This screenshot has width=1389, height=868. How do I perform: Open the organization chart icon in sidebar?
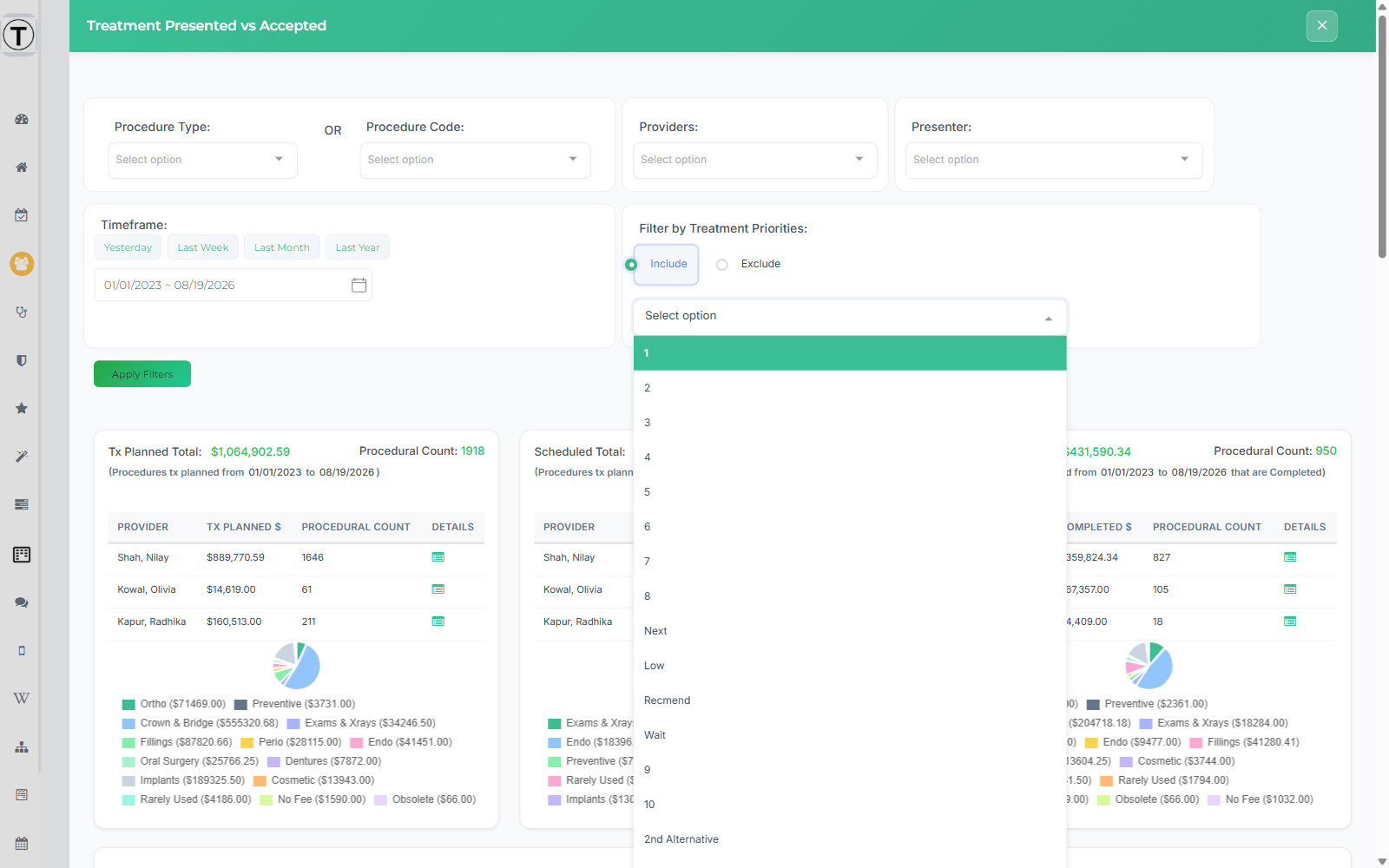[22, 746]
